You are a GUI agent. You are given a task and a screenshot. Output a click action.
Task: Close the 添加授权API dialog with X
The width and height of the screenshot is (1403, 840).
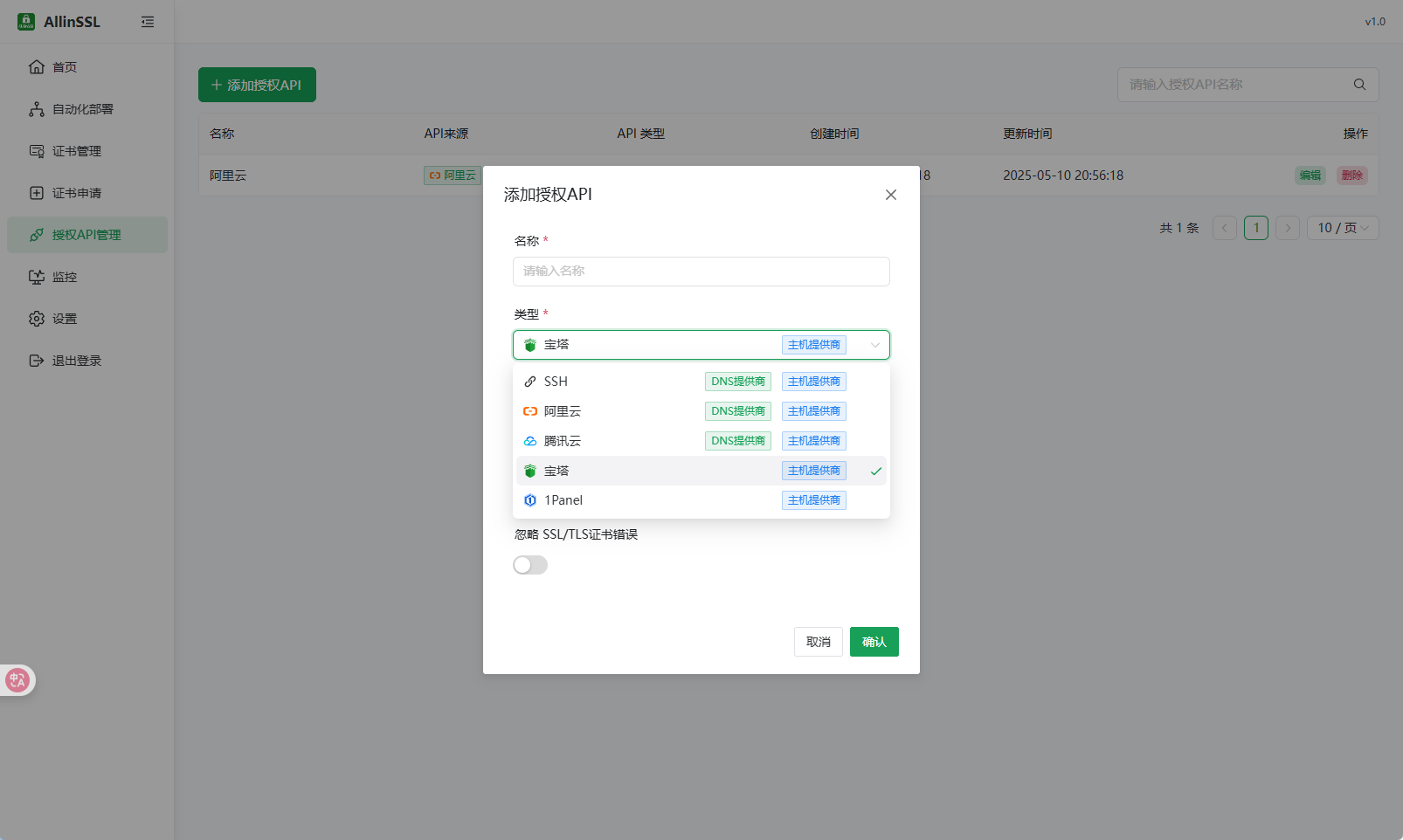pos(891,195)
